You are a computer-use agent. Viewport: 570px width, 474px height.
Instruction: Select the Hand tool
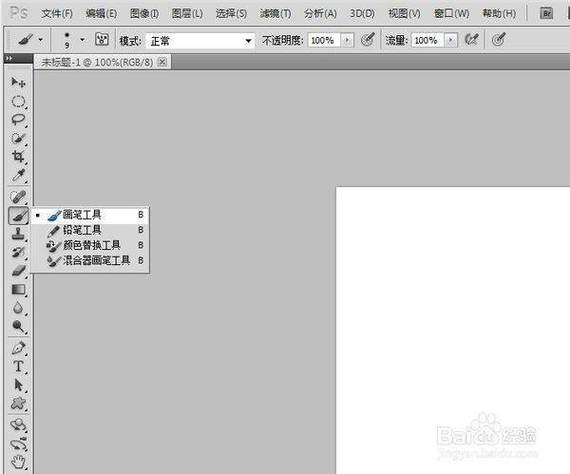tap(18, 461)
